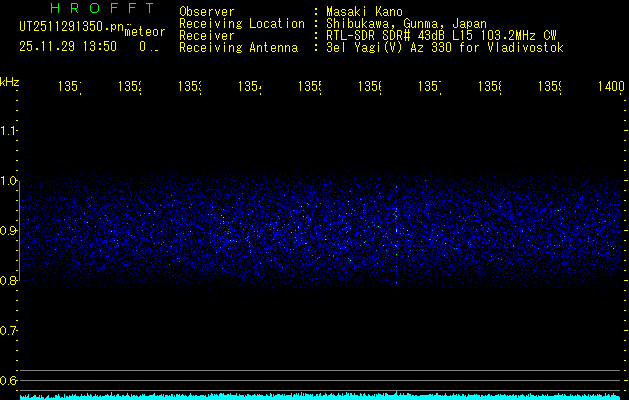Click the Receiving Antenna label

[x=238, y=47]
